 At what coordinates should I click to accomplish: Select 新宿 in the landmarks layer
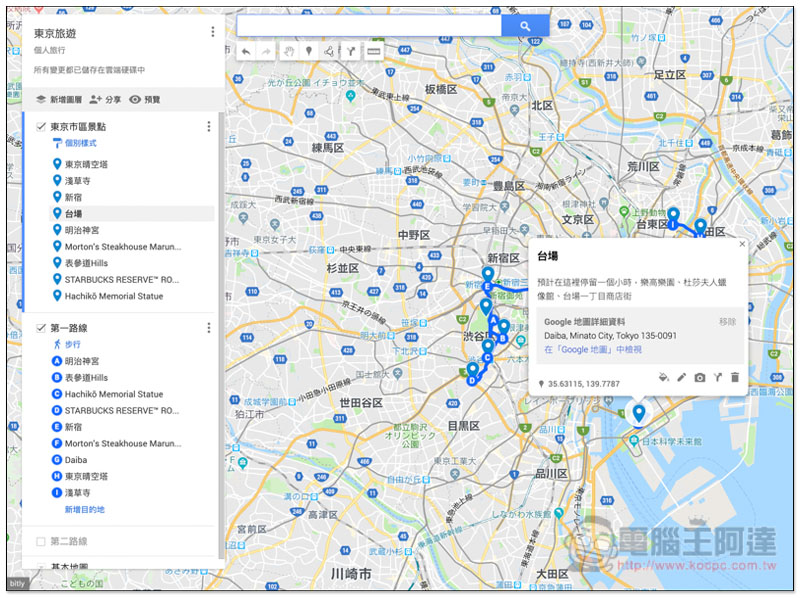pyautogui.click(x=73, y=197)
